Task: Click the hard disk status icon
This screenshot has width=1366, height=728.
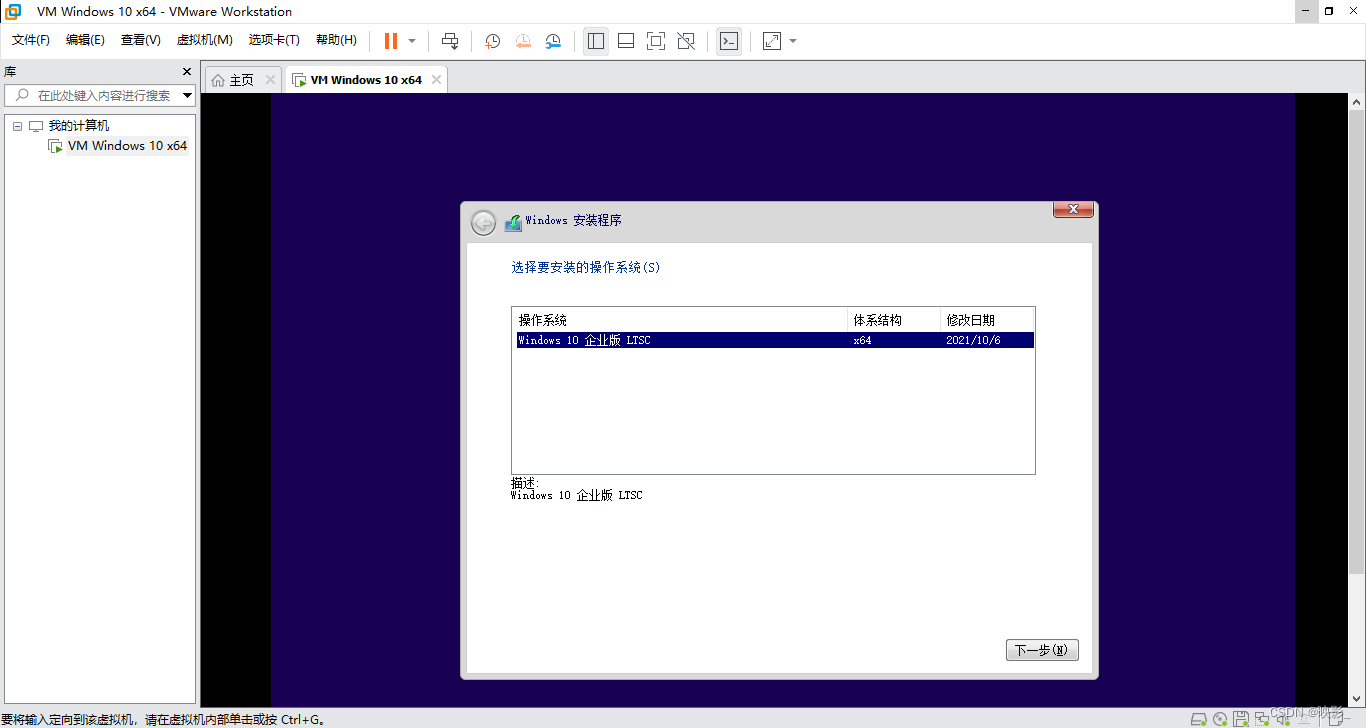Action: click(1199, 718)
